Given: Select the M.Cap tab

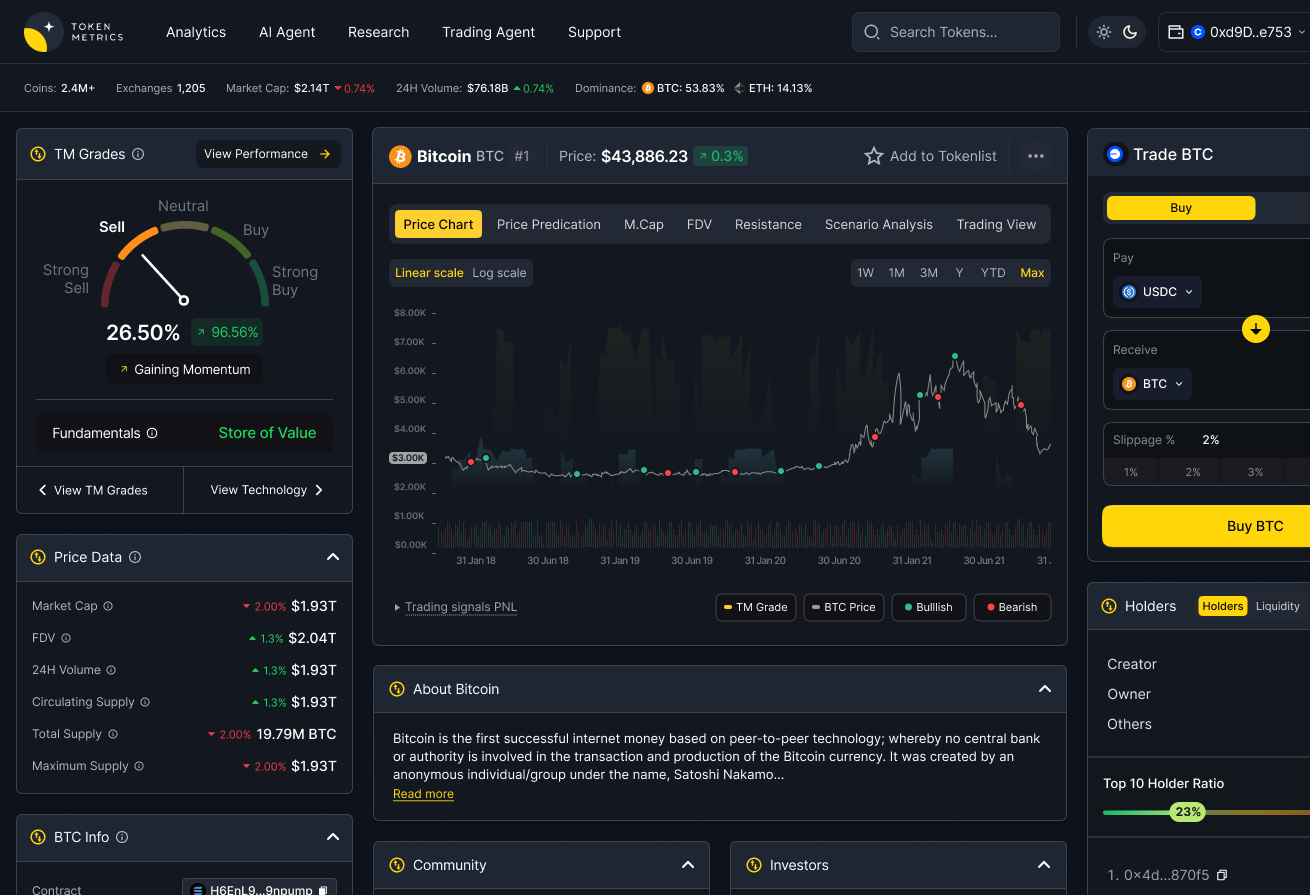Looking at the screenshot, I should pos(644,224).
